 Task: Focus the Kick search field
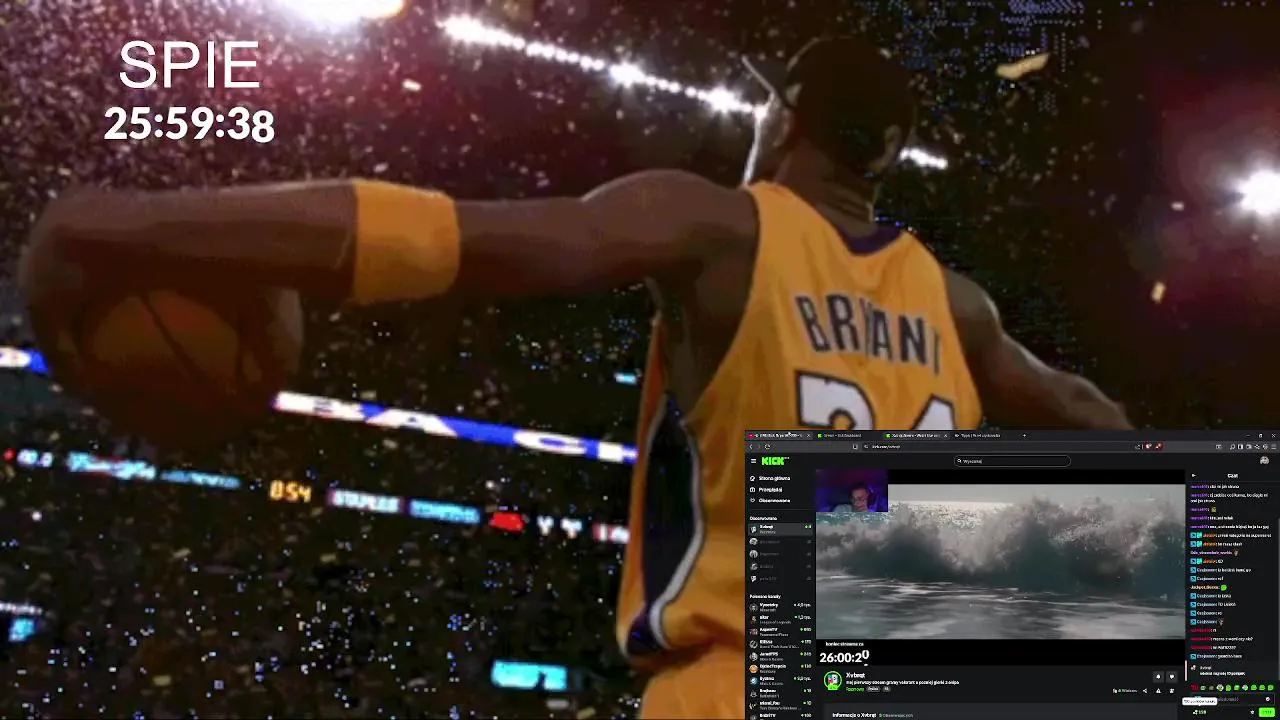coord(1012,461)
